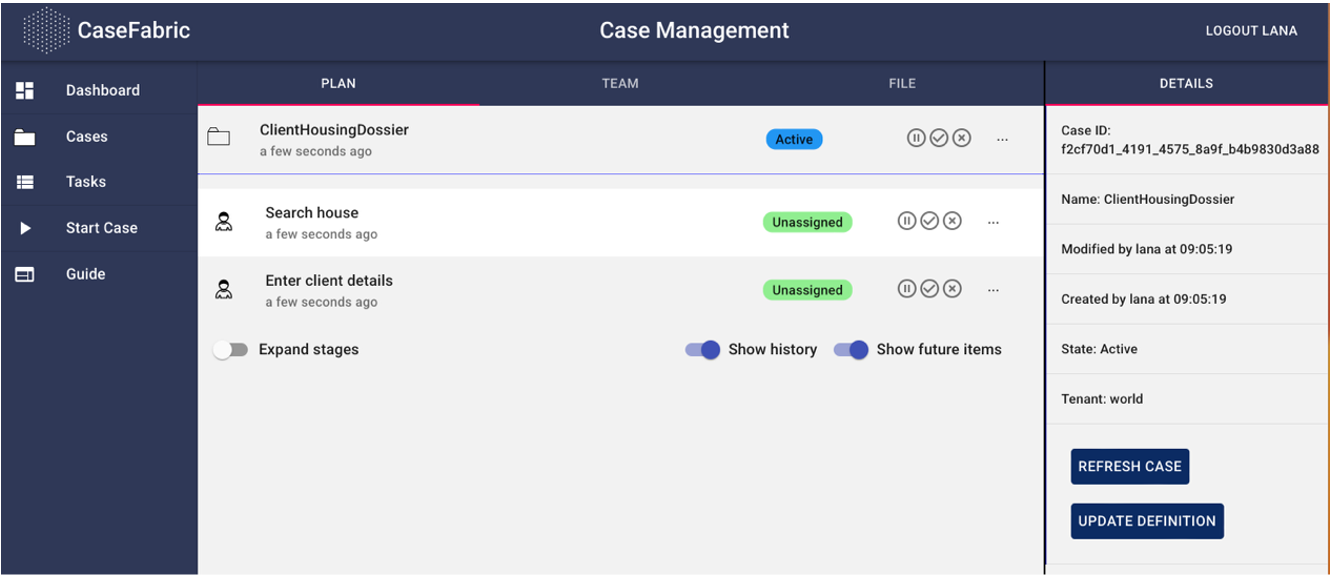1335x577 pixels.
Task: Disable the Show history toggle
Action: coord(702,350)
